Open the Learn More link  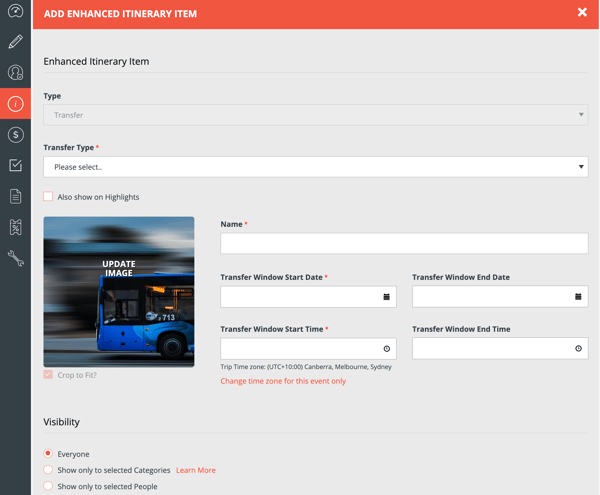tap(196, 470)
